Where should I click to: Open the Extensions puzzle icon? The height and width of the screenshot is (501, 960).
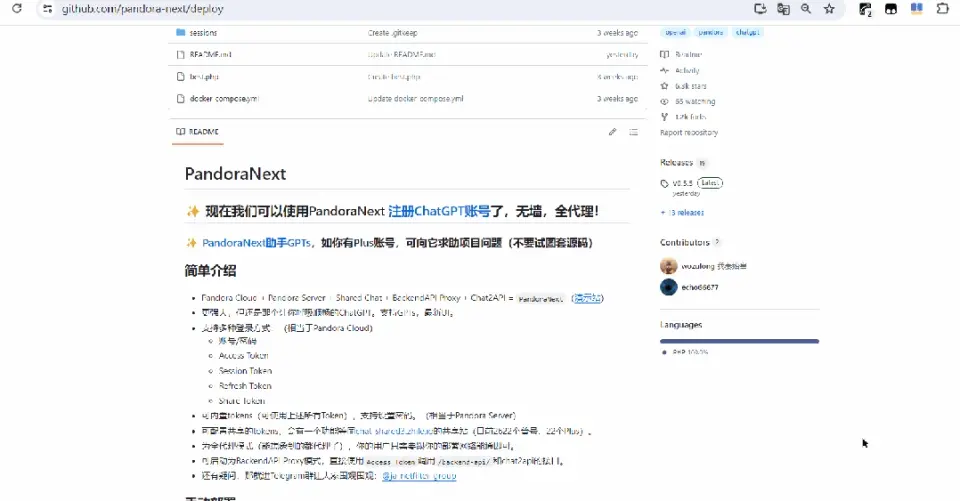point(942,9)
